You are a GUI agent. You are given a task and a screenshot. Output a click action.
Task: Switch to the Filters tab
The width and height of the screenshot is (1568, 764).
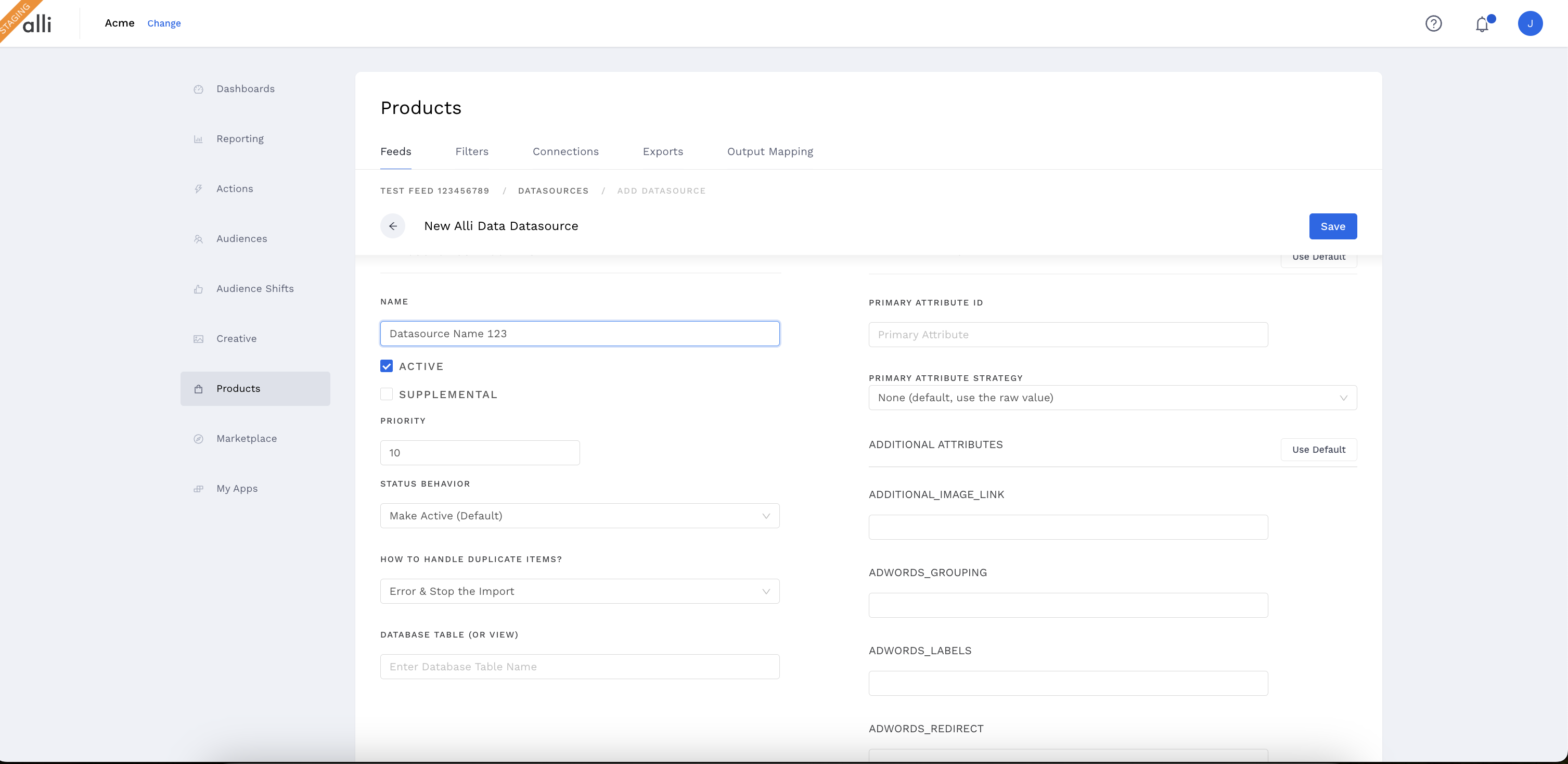(472, 151)
